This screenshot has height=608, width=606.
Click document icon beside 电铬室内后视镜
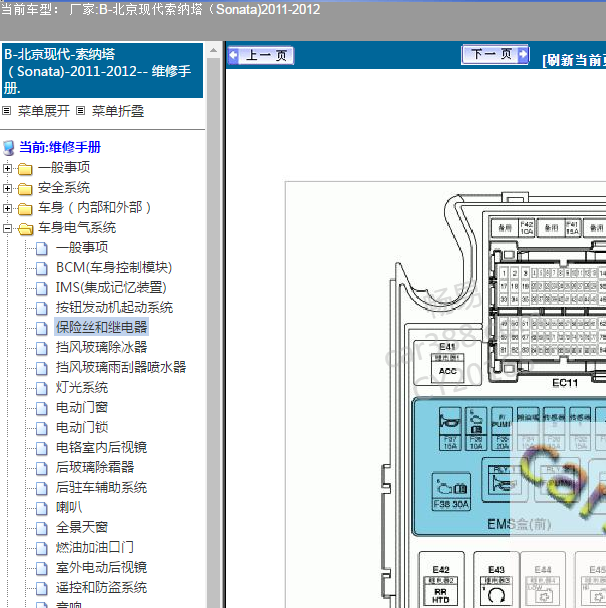[42, 449]
